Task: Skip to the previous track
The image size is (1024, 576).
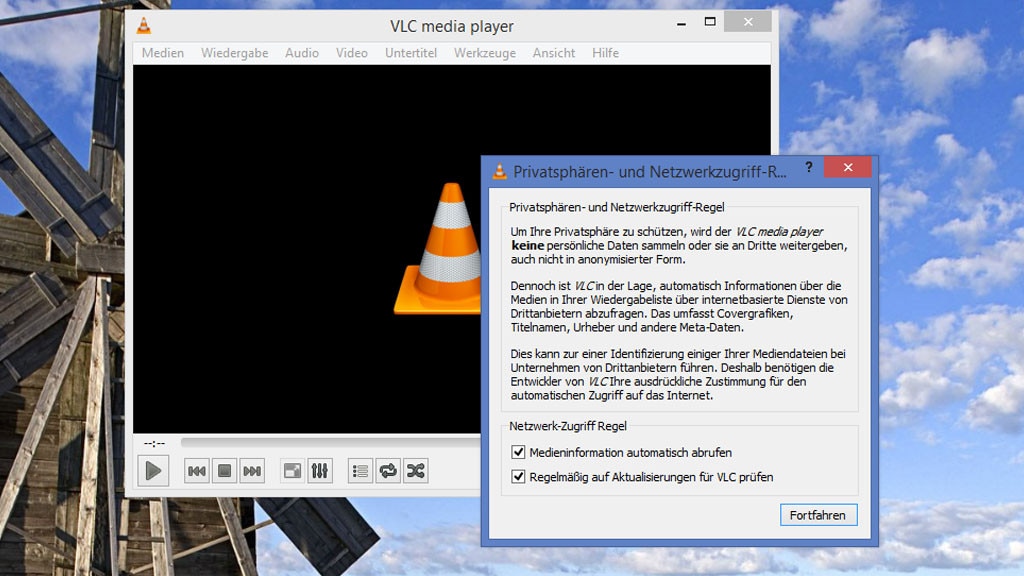Action: click(x=197, y=471)
